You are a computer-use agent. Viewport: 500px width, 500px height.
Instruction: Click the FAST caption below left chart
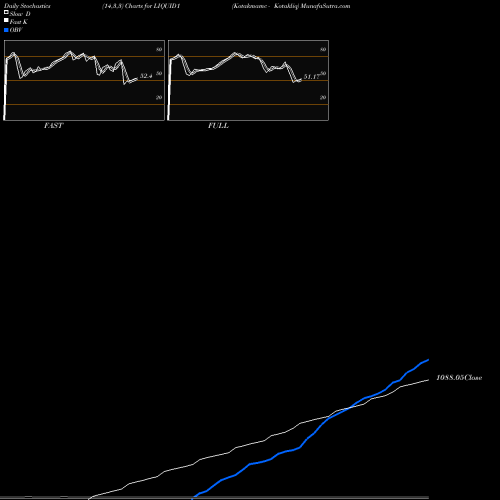pyautogui.click(x=53, y=126)
